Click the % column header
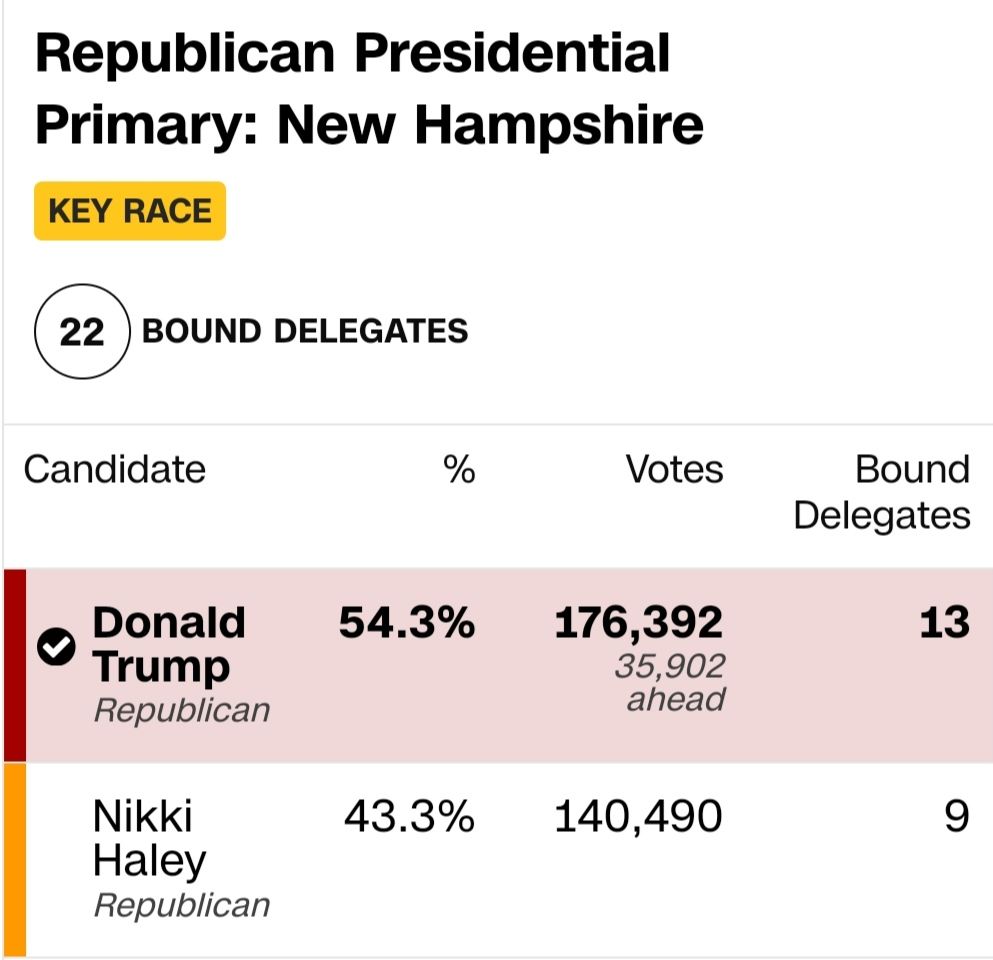Image resolution: width=993 pixels, height=960 pixels. (x=458, y=469)
